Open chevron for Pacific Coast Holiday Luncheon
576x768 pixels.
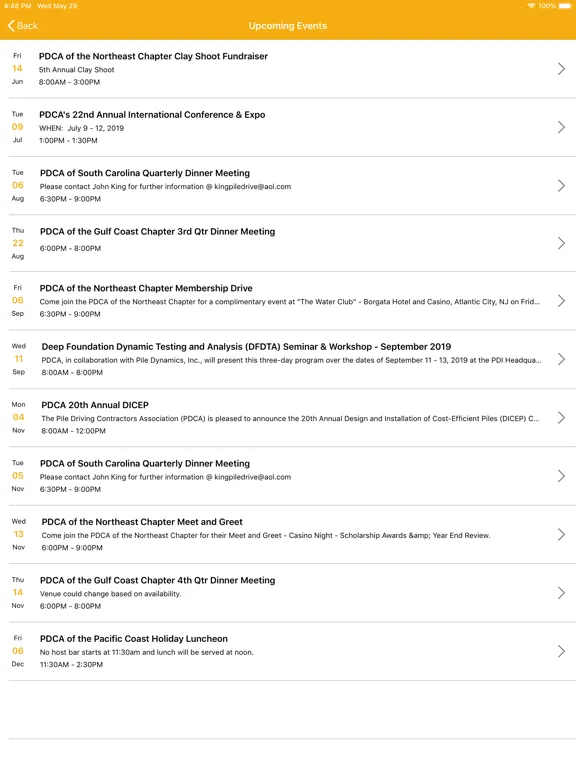pos(561,651)
